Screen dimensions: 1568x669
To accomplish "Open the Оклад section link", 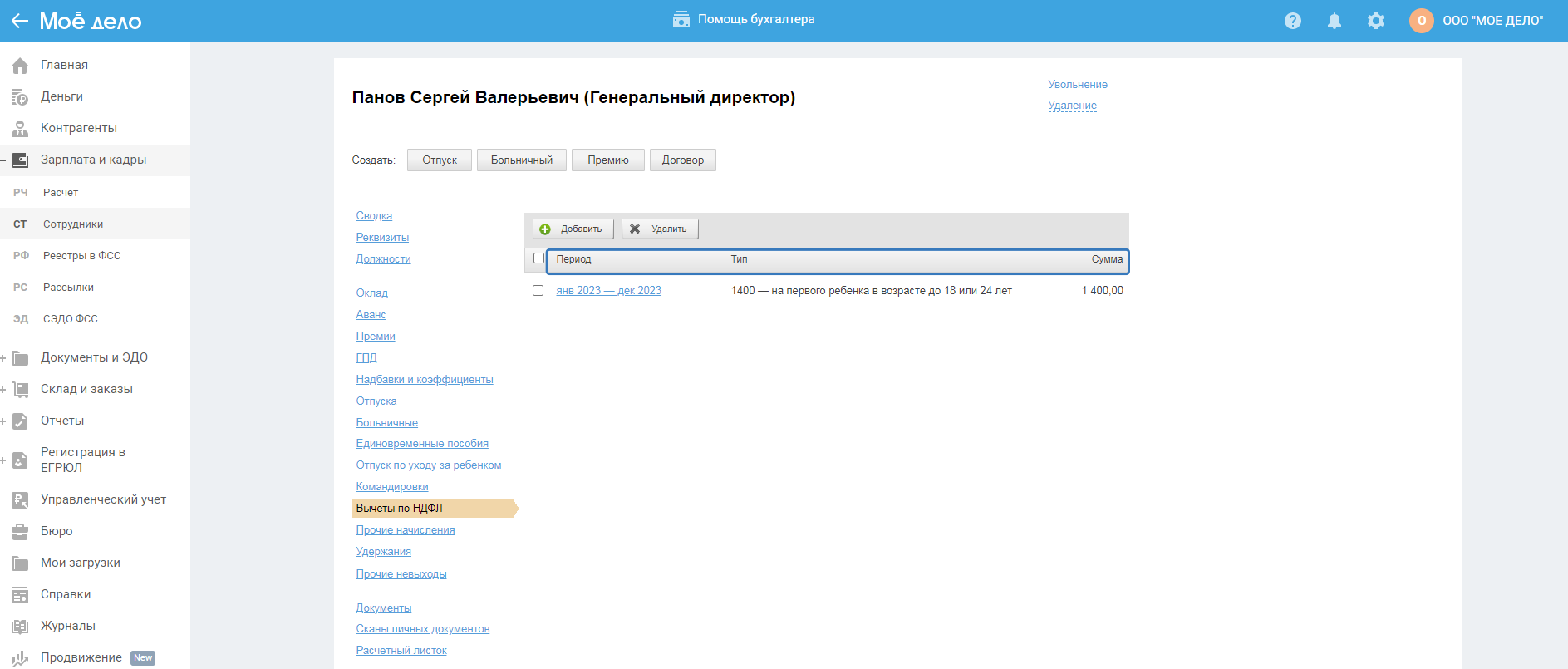I will coord(371,293).
